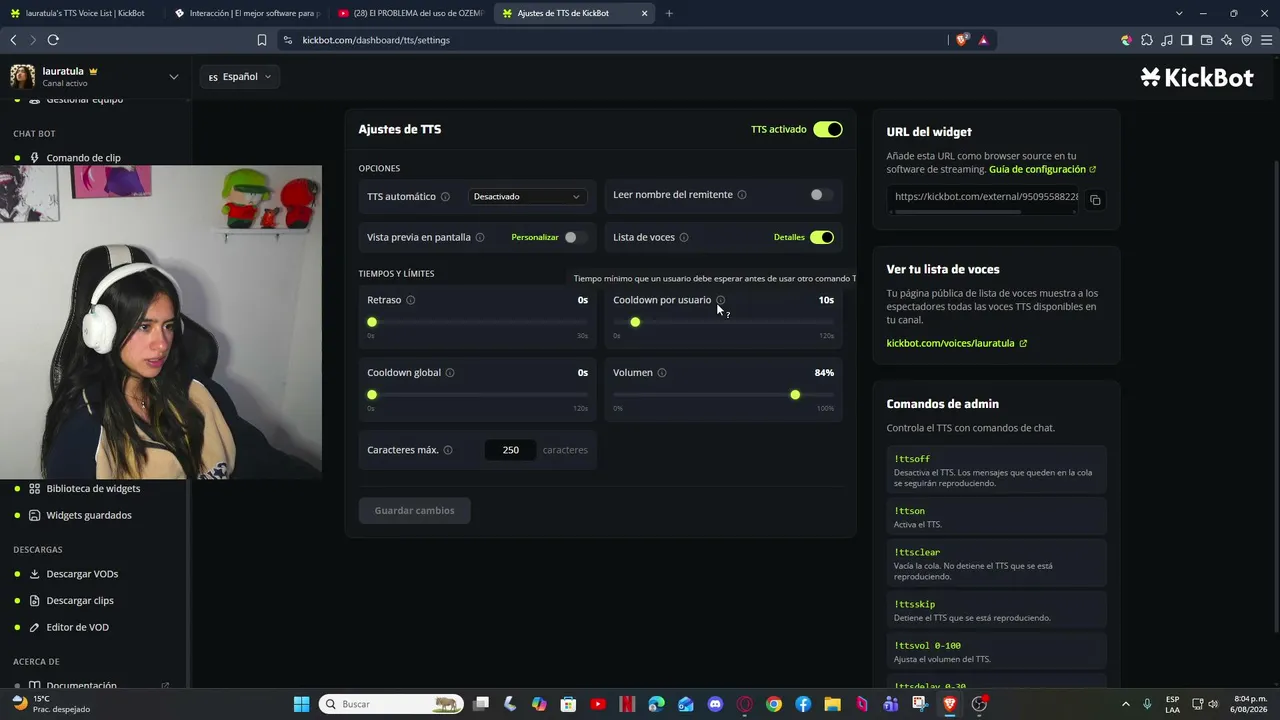Screen dimensions: 1280x720
Task: Click the Cooldown global slider handle
Action: (372, 395)
